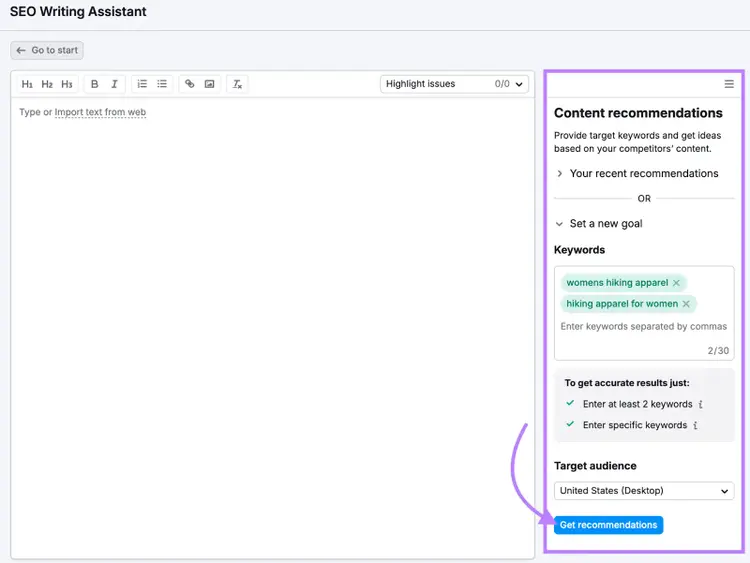Expand 'Your recent recommendations'

(638, 174)
